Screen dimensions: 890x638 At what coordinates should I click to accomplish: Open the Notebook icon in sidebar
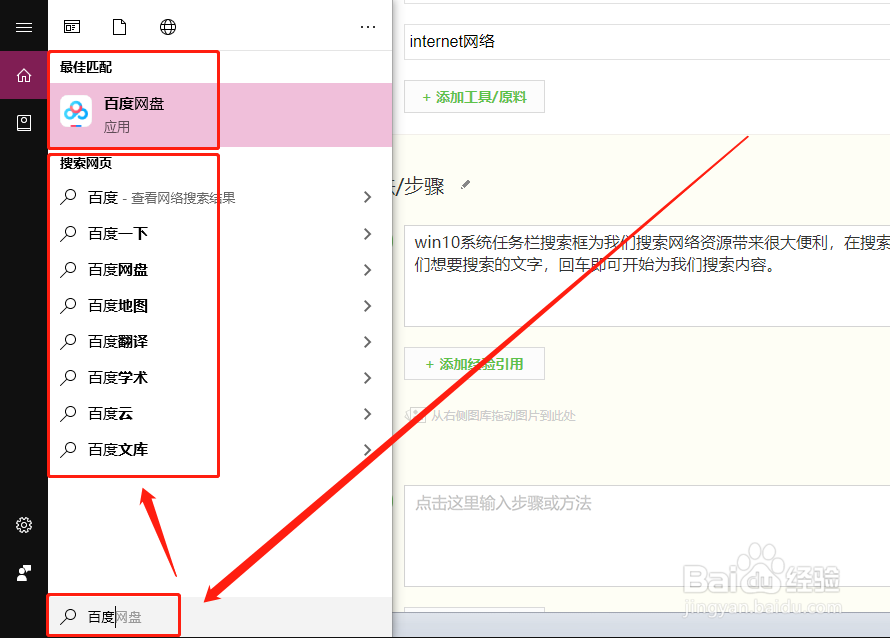tap(24, 123)
